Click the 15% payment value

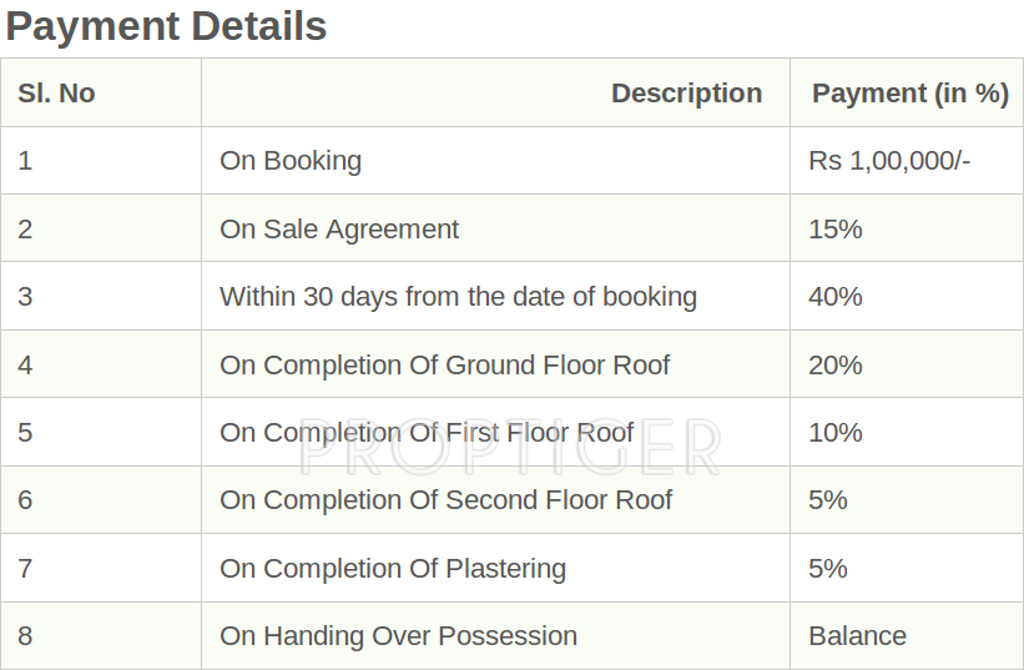835,229
